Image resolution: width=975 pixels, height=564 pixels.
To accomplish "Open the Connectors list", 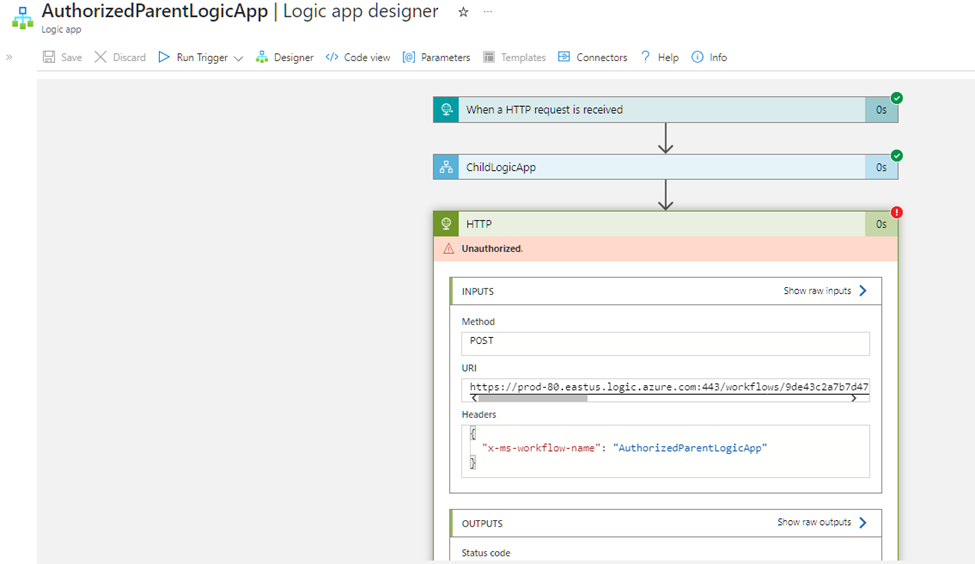I will (x=602, y=57).
